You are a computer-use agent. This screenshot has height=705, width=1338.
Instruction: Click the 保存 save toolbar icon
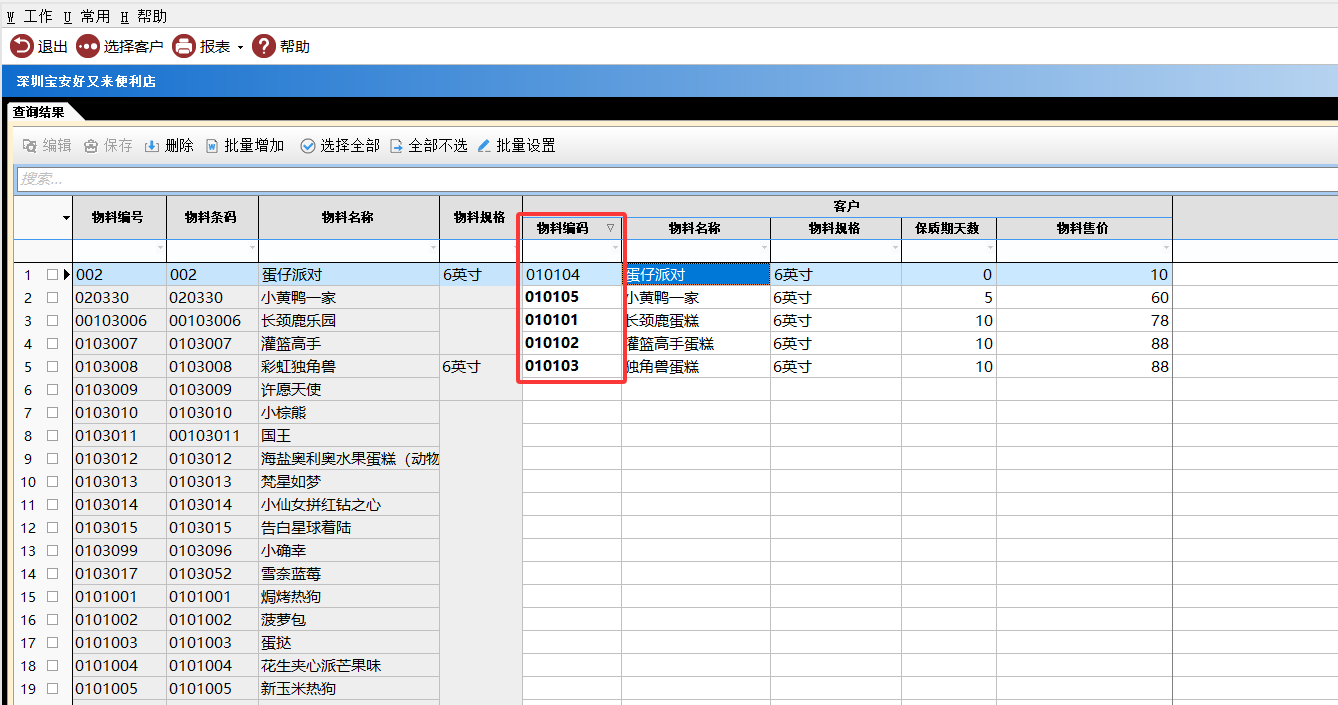91,146
